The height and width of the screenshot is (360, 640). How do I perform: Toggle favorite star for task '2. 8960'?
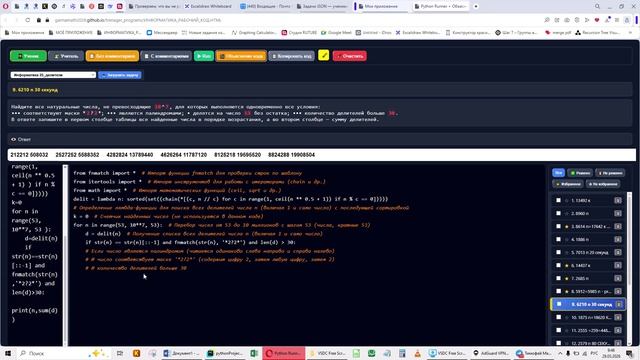pos(567,213)
